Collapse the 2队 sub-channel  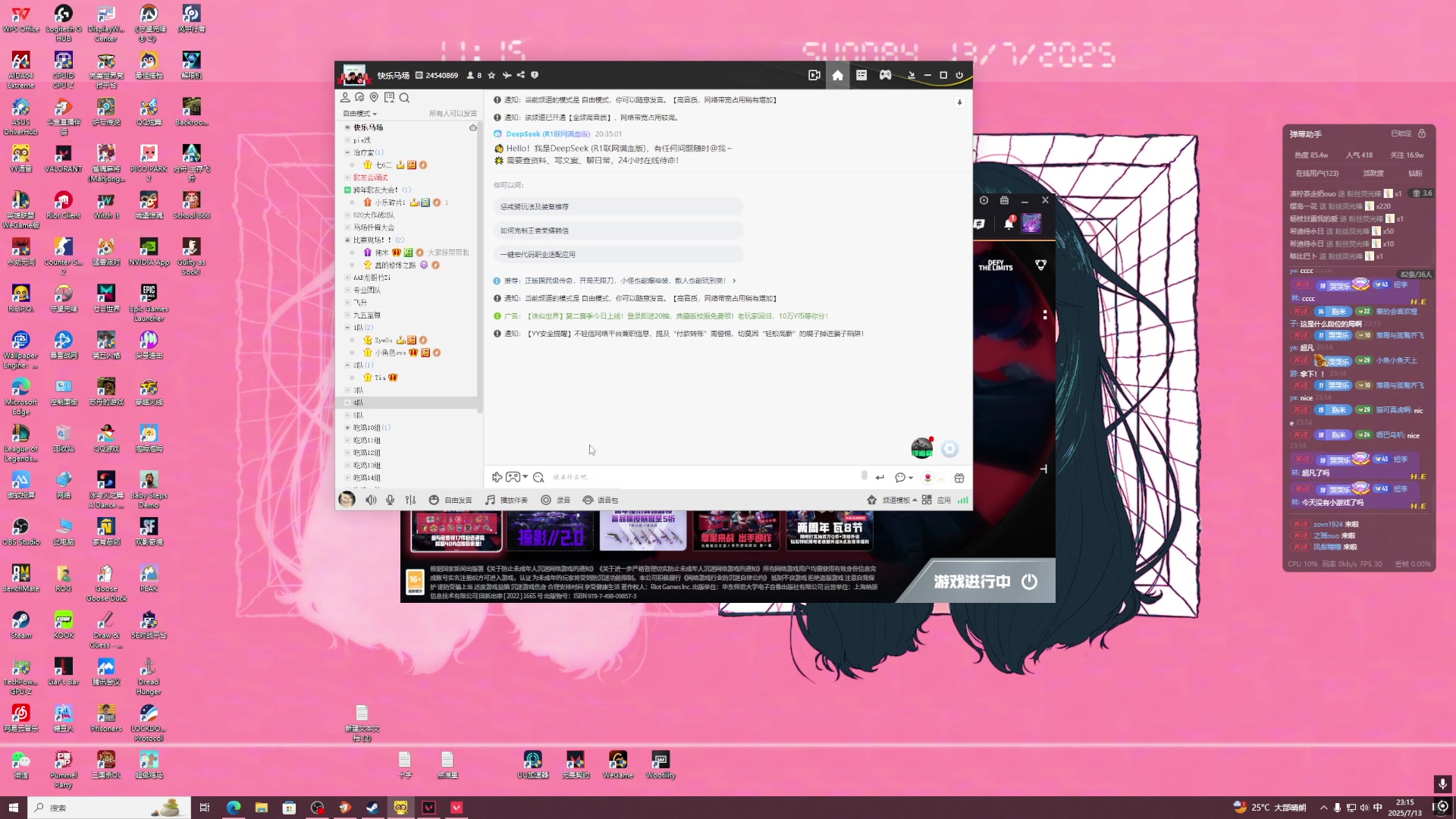coord(347,365)
